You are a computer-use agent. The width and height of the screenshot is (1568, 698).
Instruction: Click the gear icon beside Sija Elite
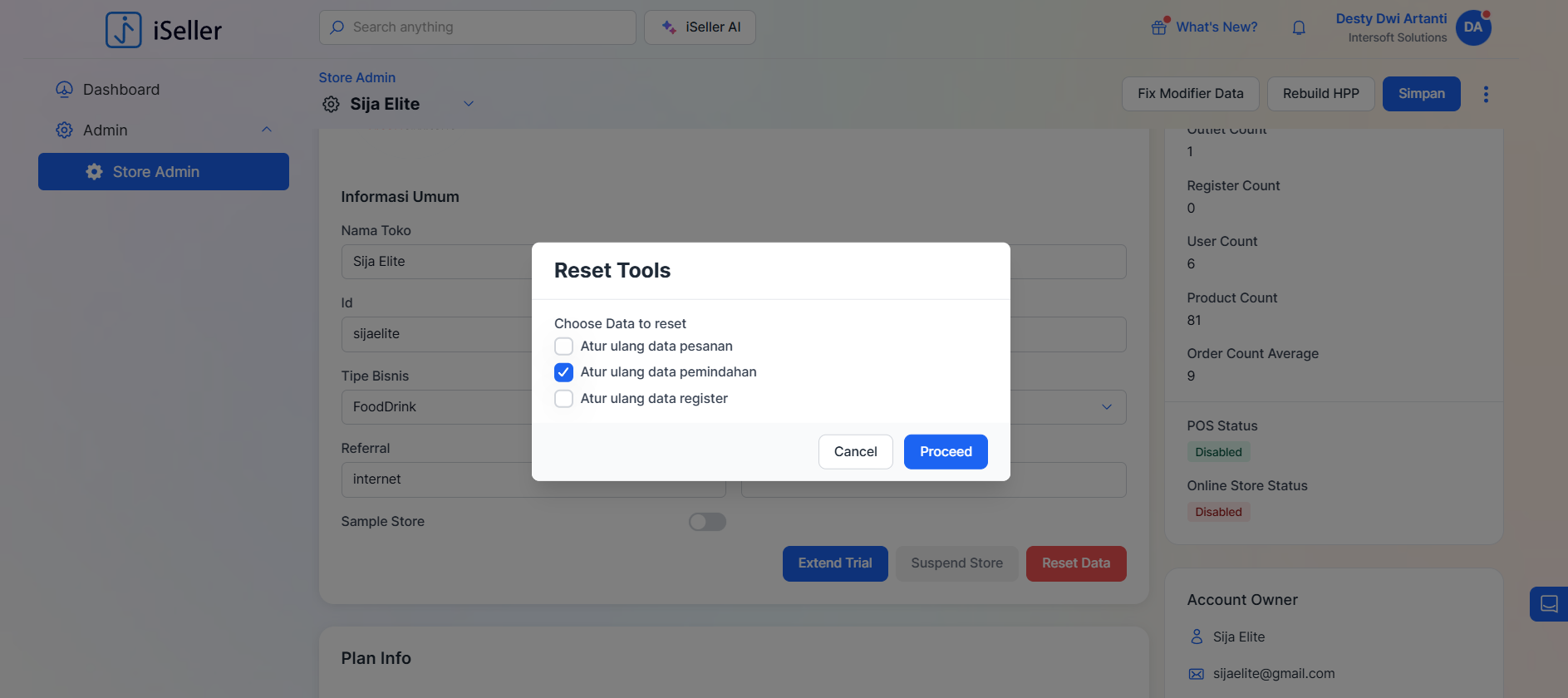click(331, 104)
